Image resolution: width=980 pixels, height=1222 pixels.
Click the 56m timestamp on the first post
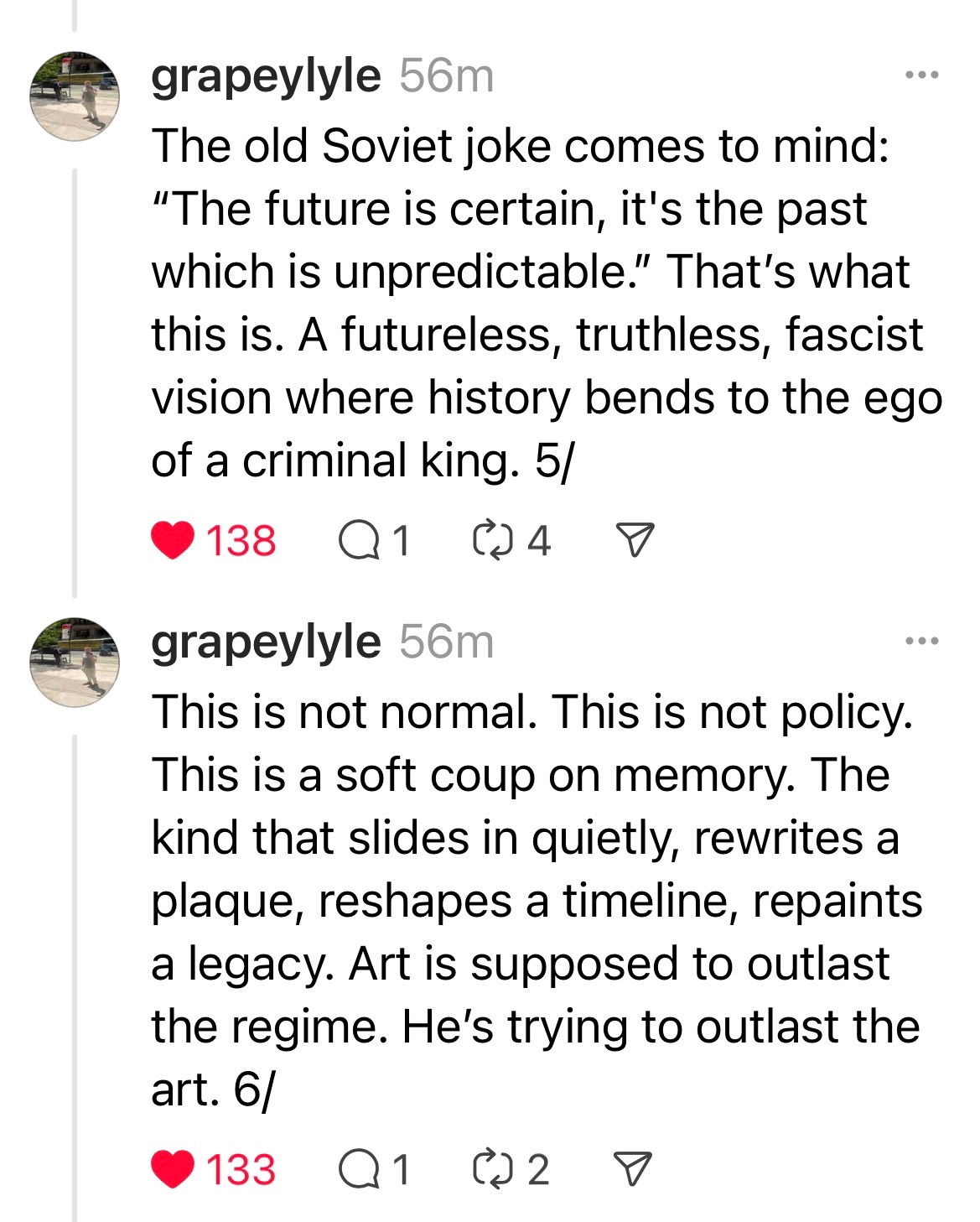(446, 75)
